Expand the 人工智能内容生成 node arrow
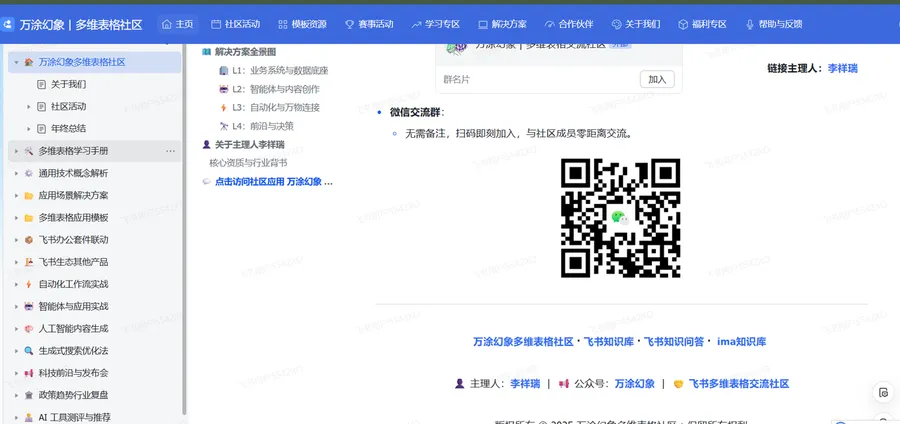Viewport: 900px width, 424px height. pos(16,329)
